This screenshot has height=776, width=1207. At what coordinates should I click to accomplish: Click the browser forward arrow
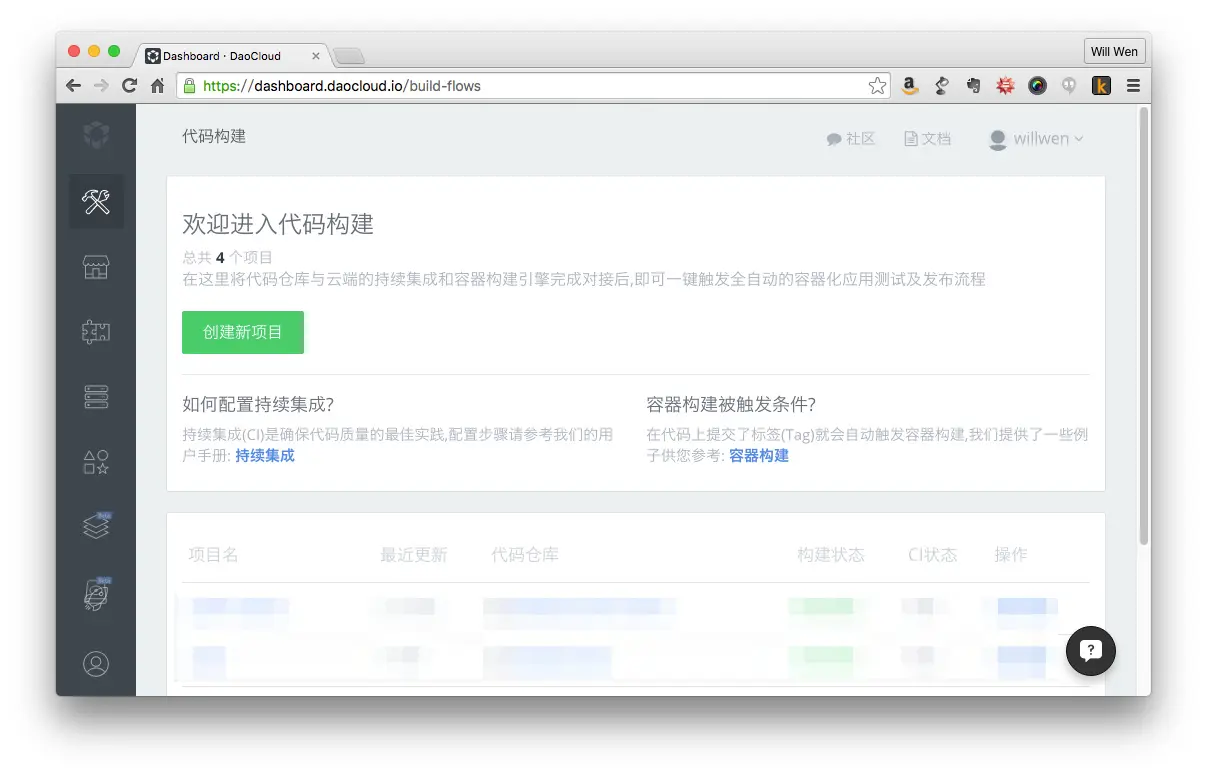click(x=101, y=86)
